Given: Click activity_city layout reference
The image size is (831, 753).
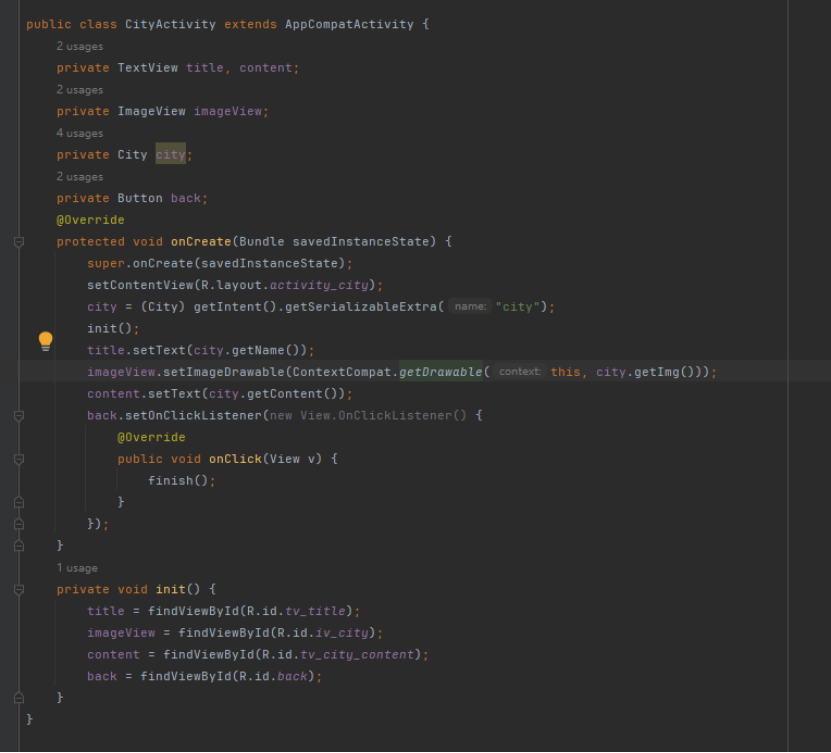Looking at the screenshot, I should pyautogui.click(x=319, y=285).
